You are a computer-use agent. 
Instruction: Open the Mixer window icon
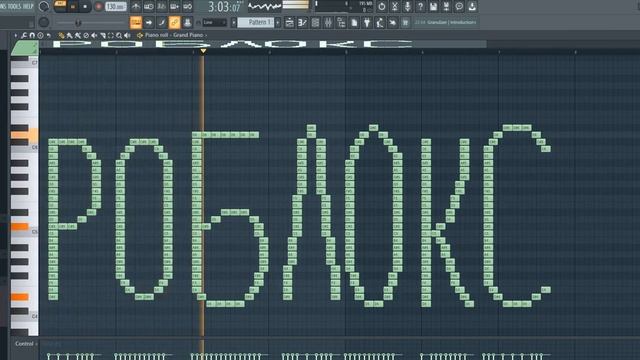[x=328, y=23]
